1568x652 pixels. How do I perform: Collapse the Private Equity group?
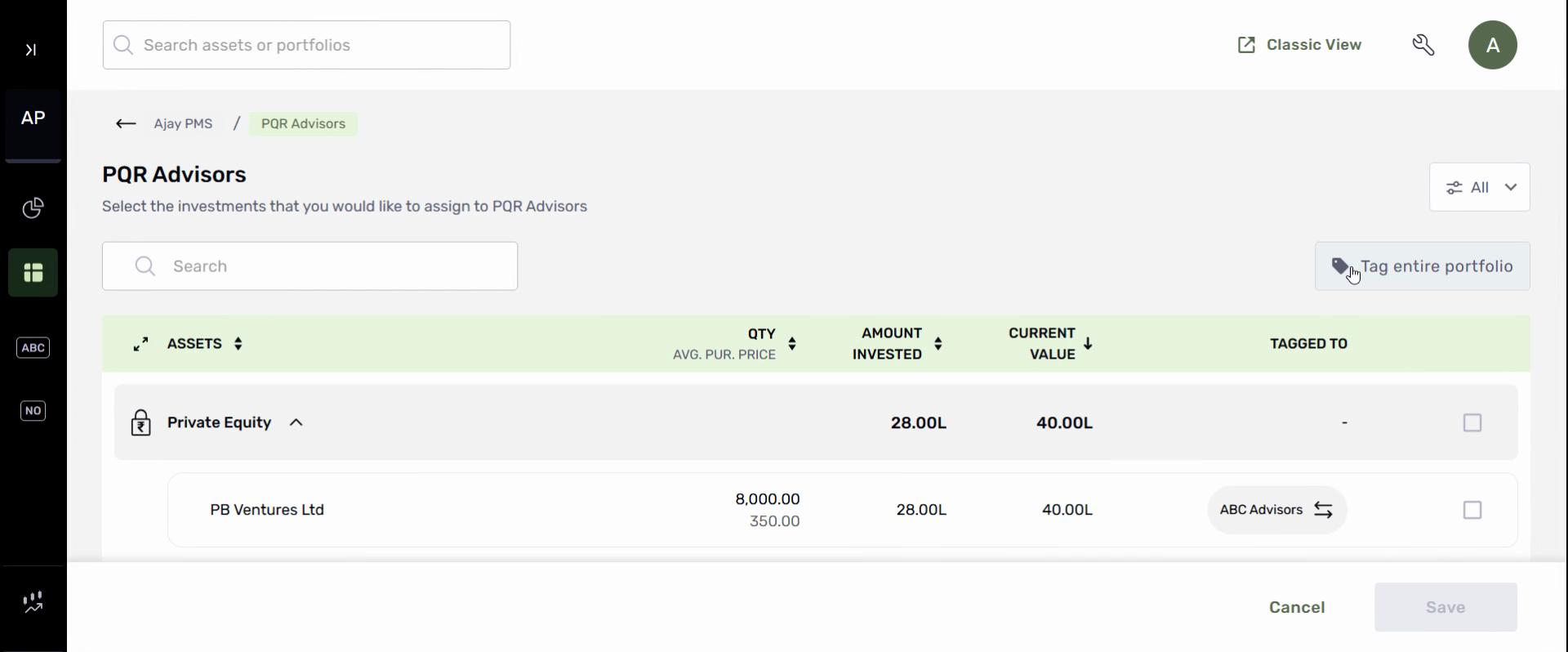[x=296, y=423]
